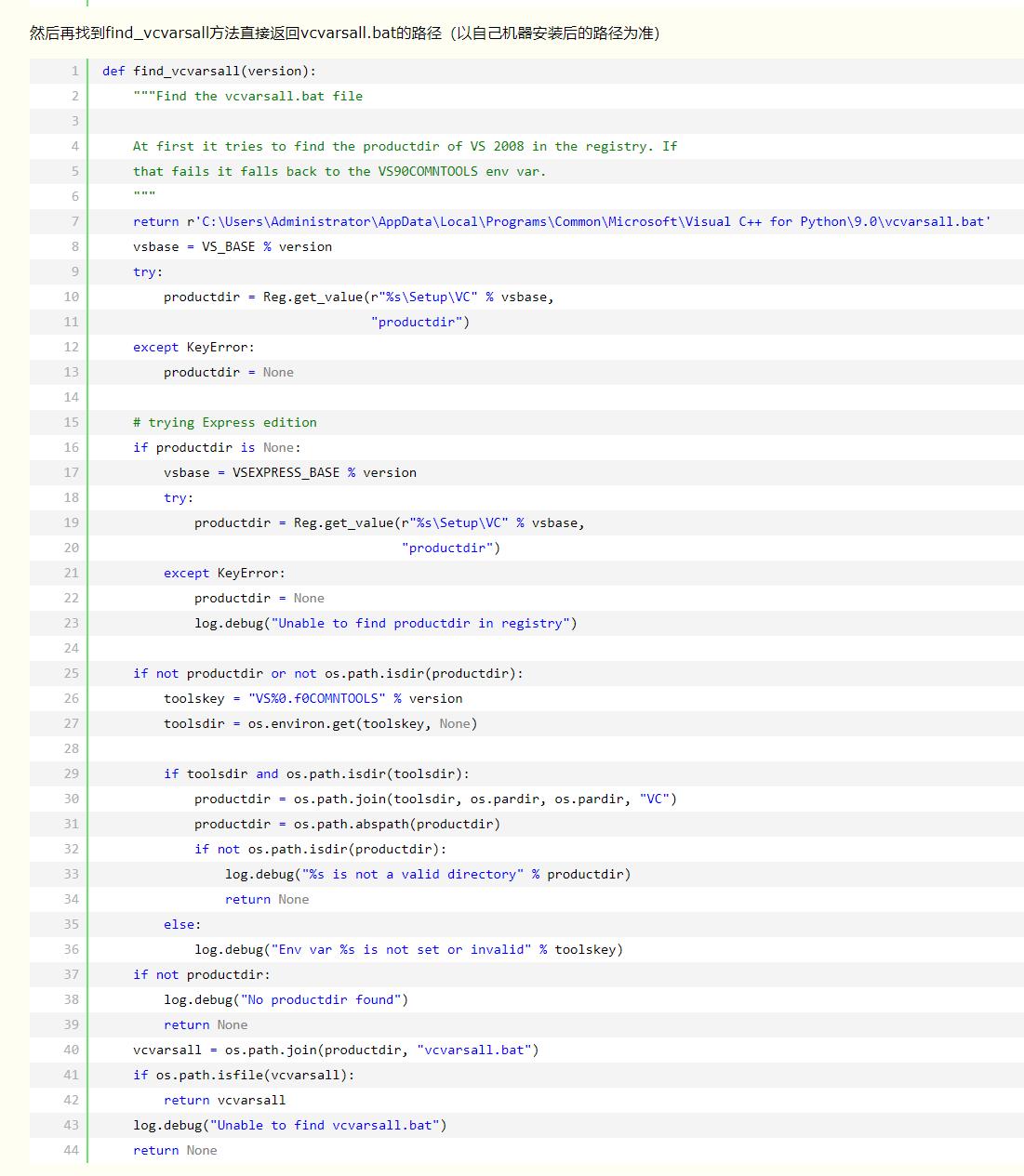Click 'return None' on line 34
This screenshot has width=1024, height=1176.
pos(267,899)
